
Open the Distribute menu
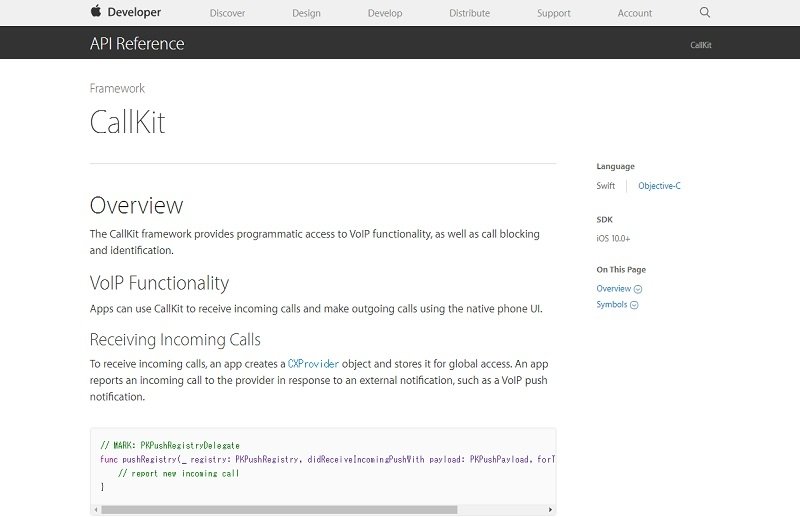point(469,13)
